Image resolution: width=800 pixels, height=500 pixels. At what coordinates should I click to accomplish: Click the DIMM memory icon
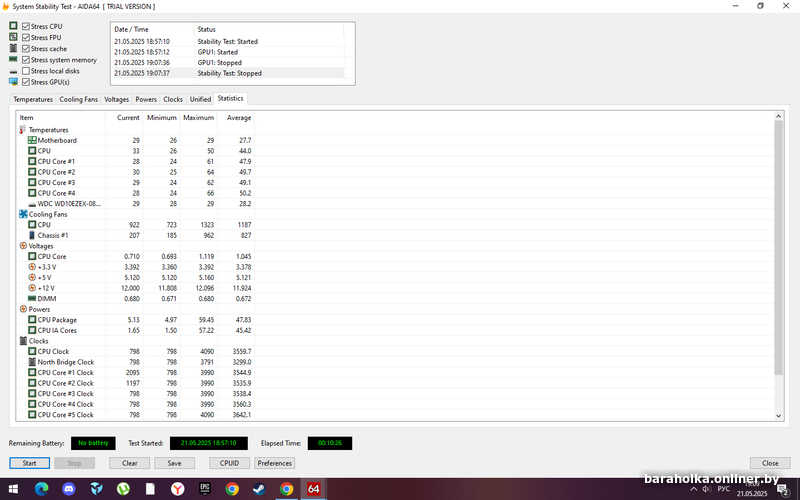point(32,299)
